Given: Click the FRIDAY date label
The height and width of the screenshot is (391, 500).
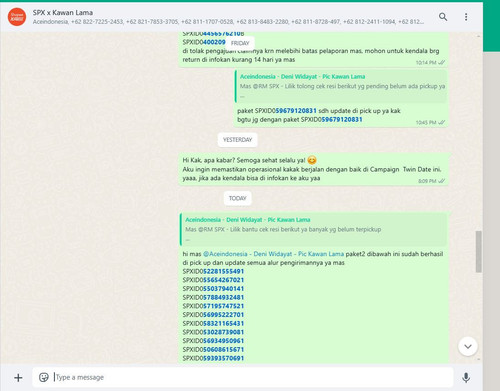Looking at the screenshot, I should point(240,43).
